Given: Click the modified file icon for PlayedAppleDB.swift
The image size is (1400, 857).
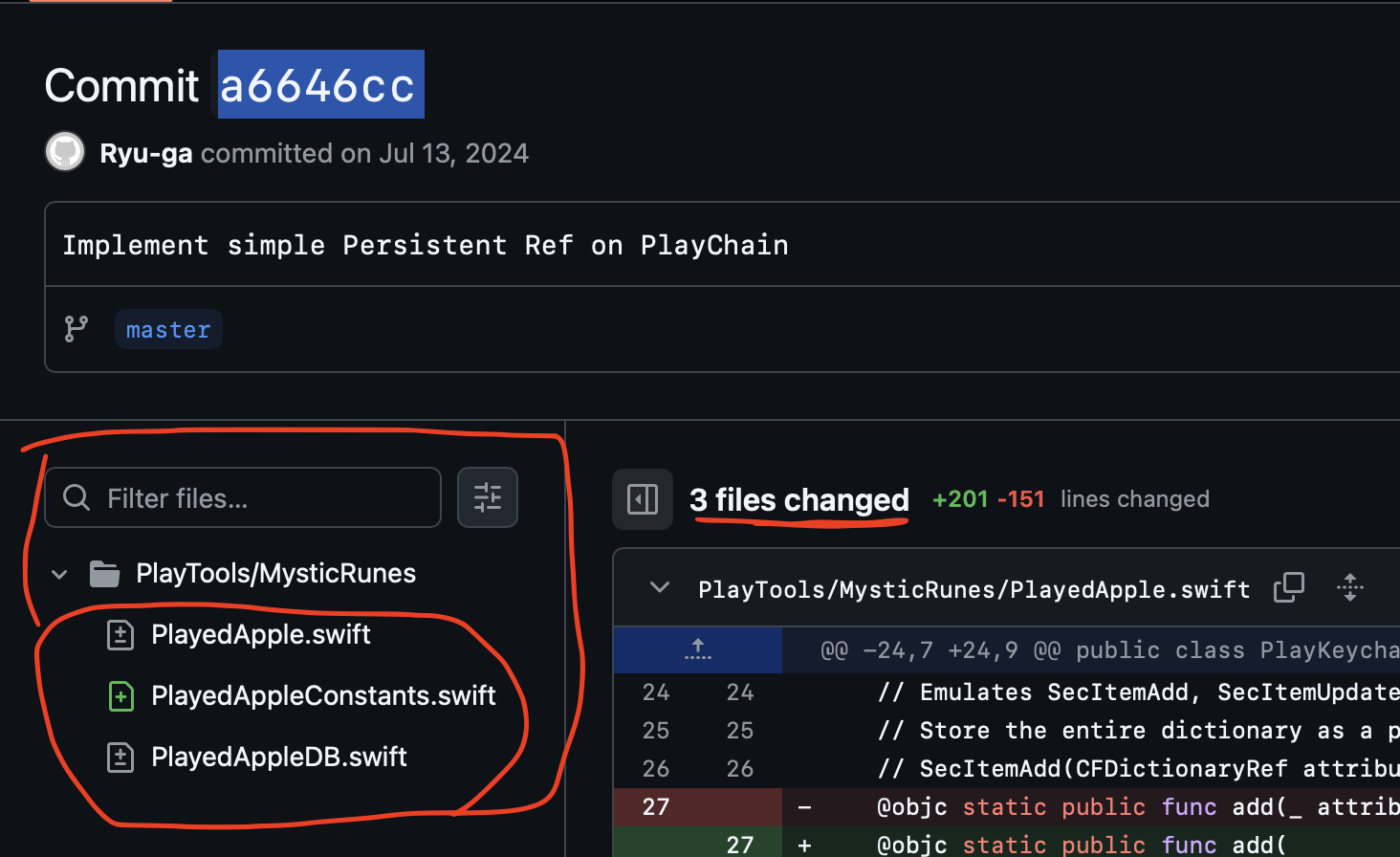Looking at the screenshot, I should [x=120, y=758].
